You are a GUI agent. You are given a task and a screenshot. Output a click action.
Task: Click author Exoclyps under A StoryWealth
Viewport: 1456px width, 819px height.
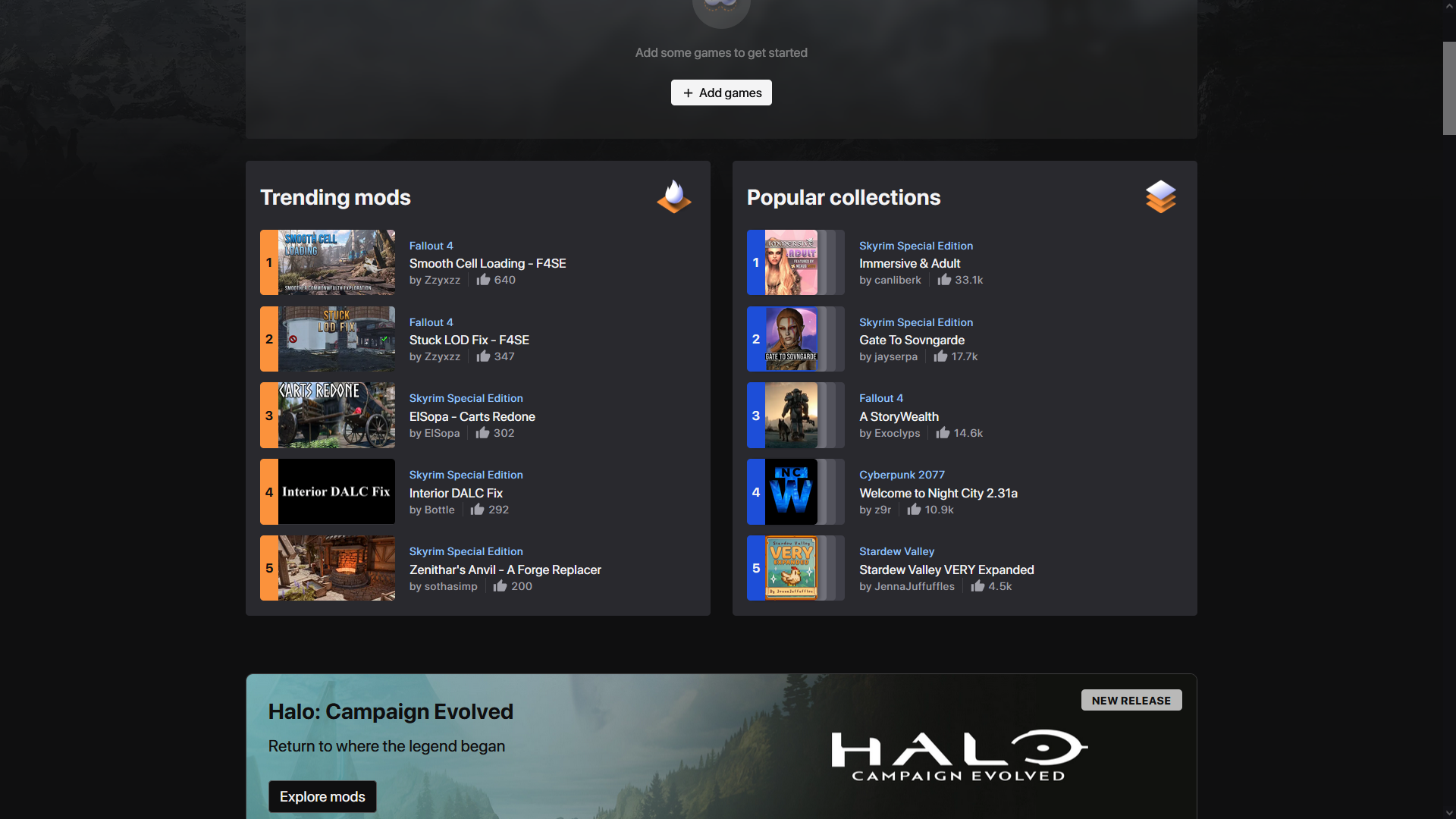pos(897,433)
